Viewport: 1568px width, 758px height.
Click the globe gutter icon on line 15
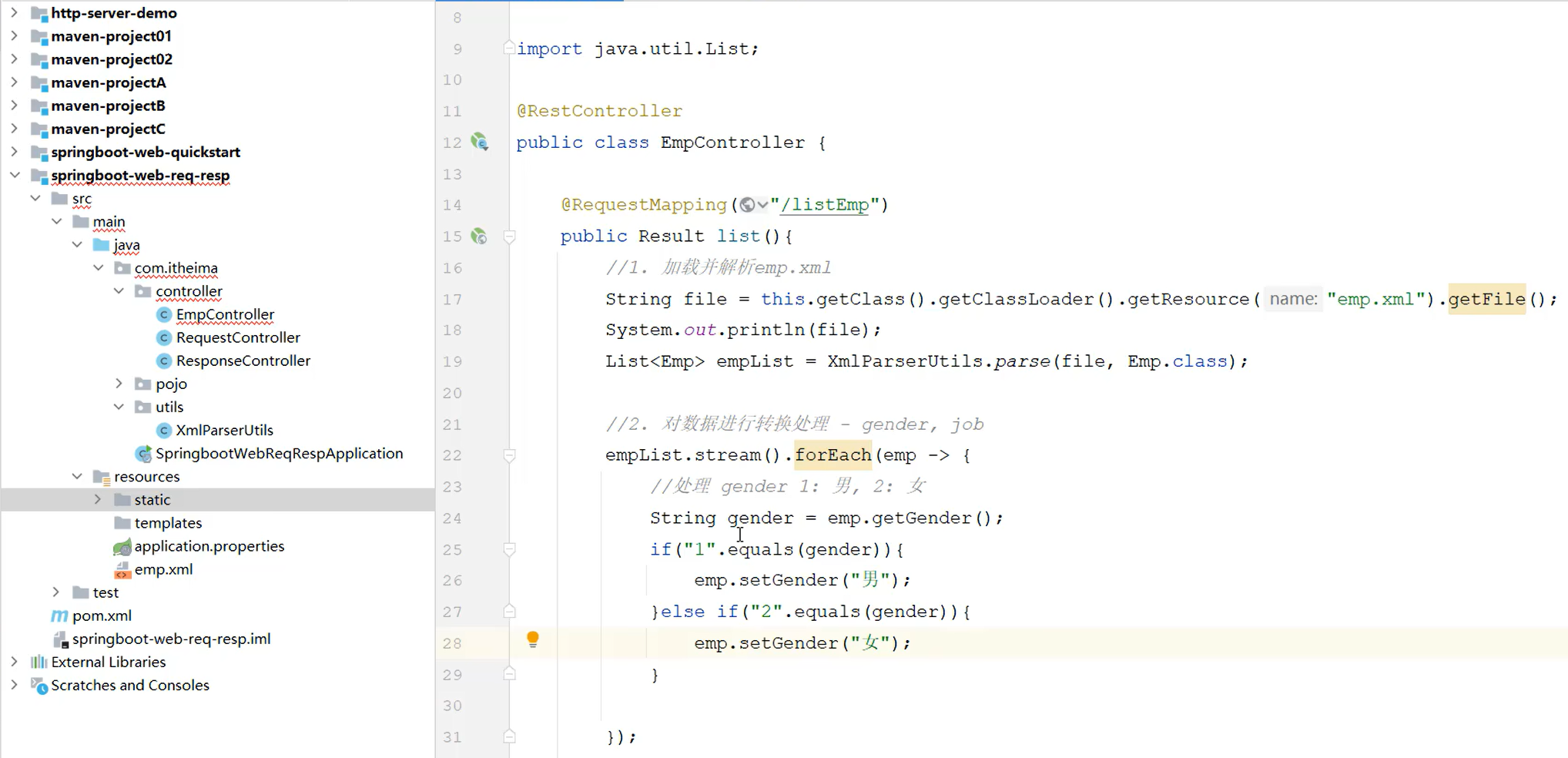coord(480,236)
